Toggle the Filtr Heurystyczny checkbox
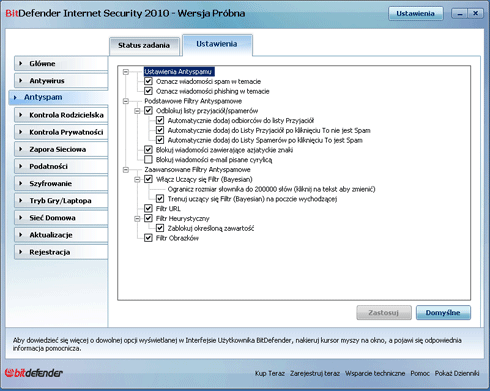The width and height of the screenshot is (490, 391). click(x=148, y=219)
